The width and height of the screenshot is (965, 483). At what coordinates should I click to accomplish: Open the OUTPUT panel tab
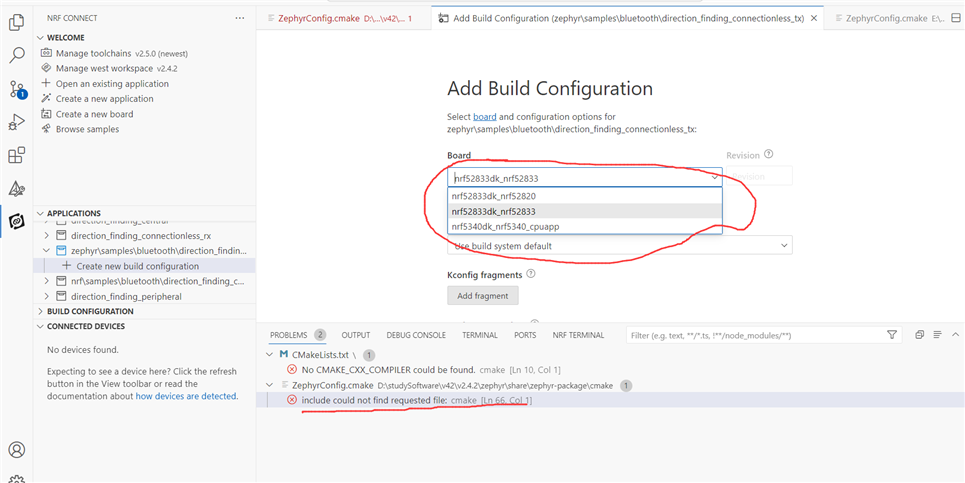tap(356, 335)
